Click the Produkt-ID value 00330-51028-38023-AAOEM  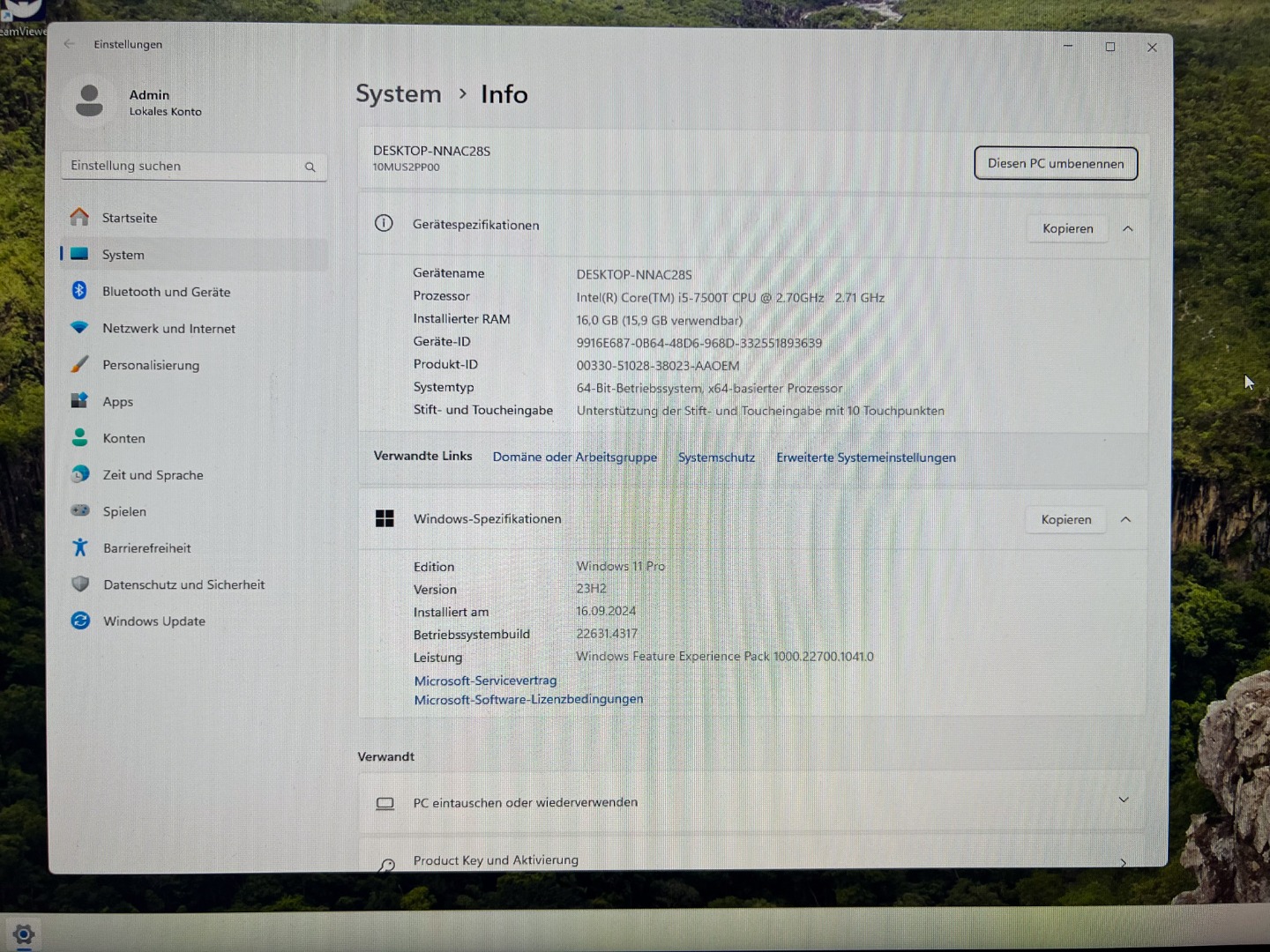coord(658,365)
